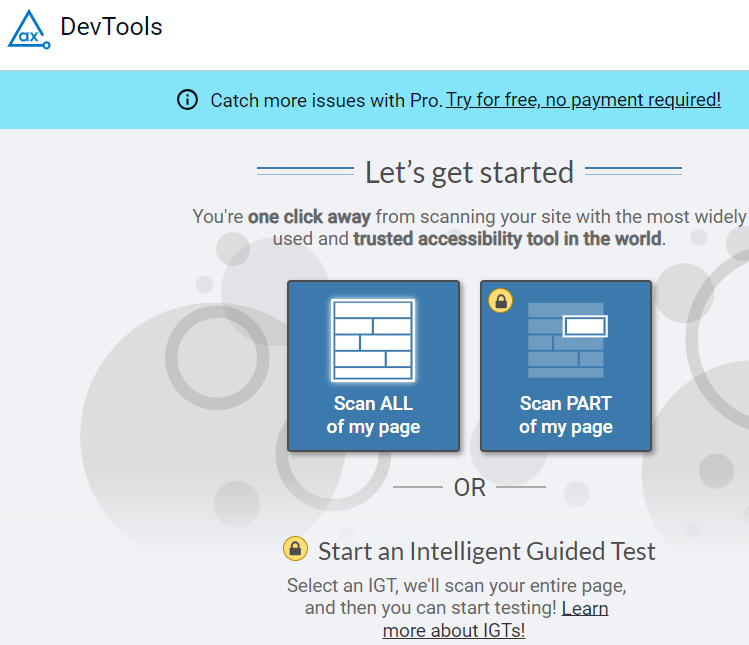749x645 pixels.
Task: Click the partial-page layout icon on Scan PART
Action: tap(567, 340)
